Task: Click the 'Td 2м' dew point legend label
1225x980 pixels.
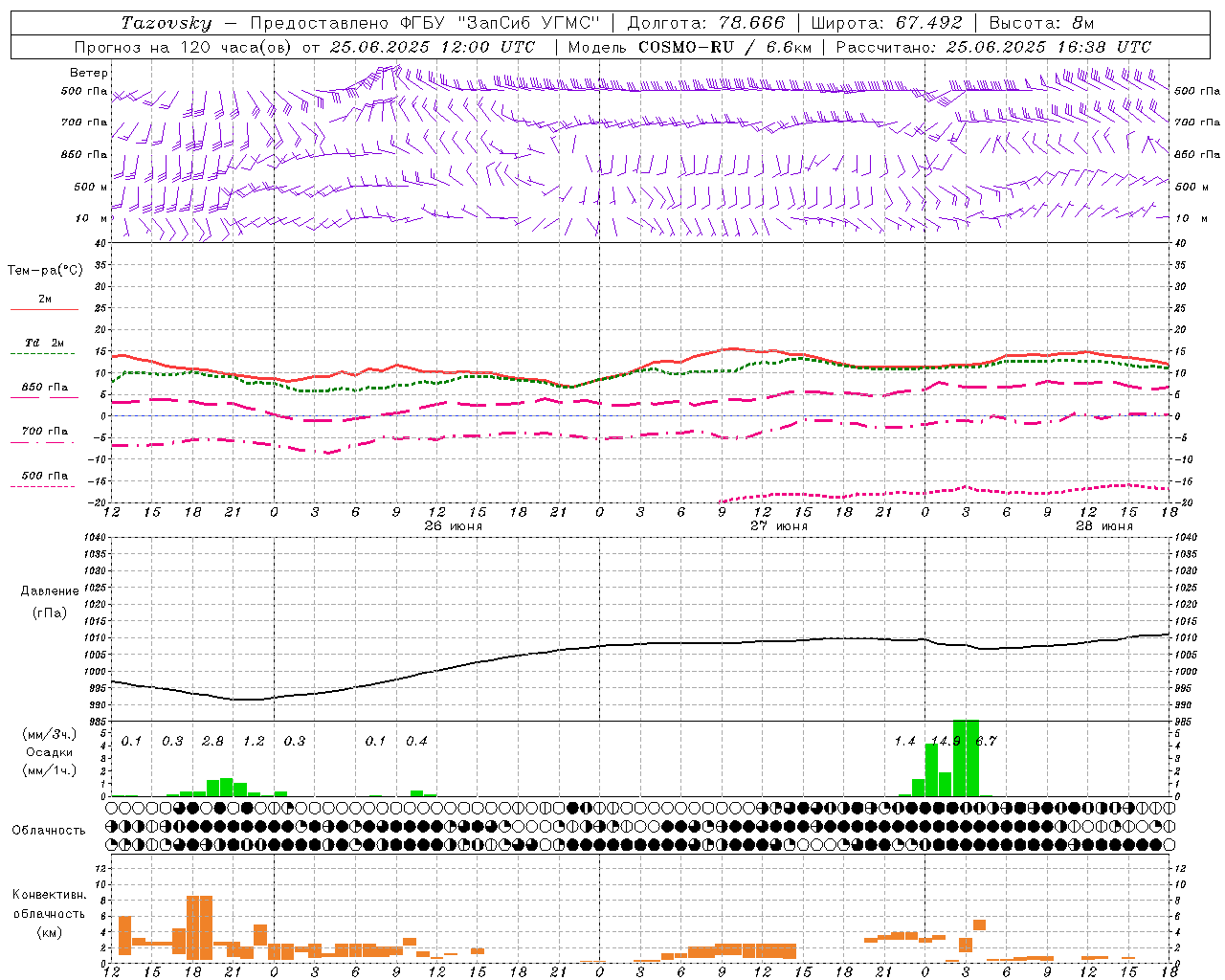Action: click(45, 343)
